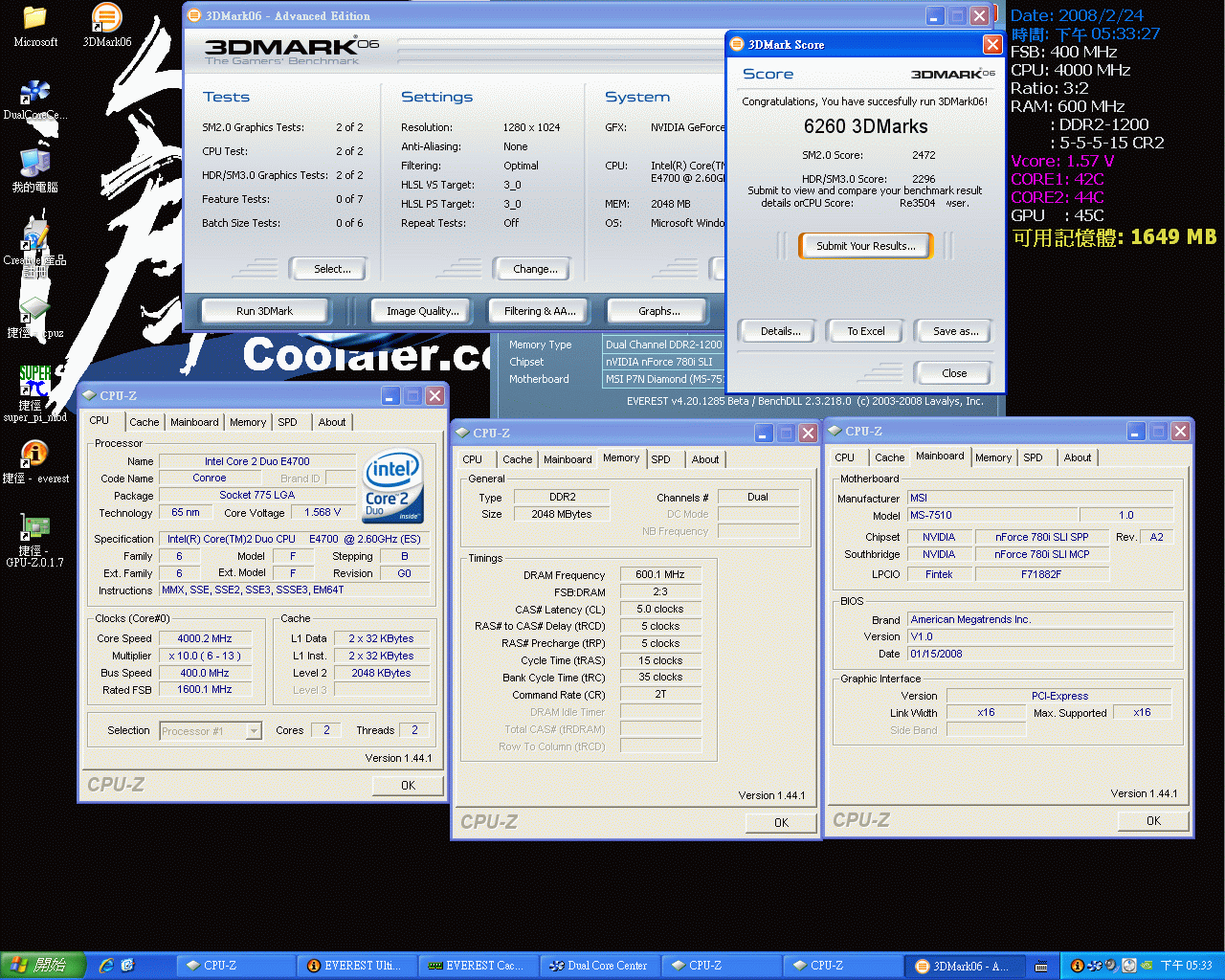The image size is (1225, 980).
Task: Open Memory tab in left CPU-Z window
Action: tap(248, 422)
